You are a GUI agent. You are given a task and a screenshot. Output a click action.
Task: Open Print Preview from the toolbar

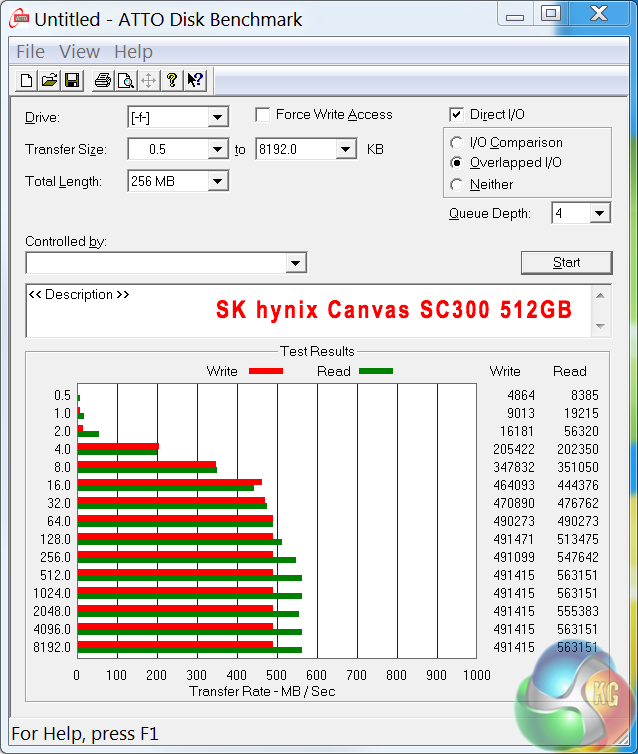(125, 81)
